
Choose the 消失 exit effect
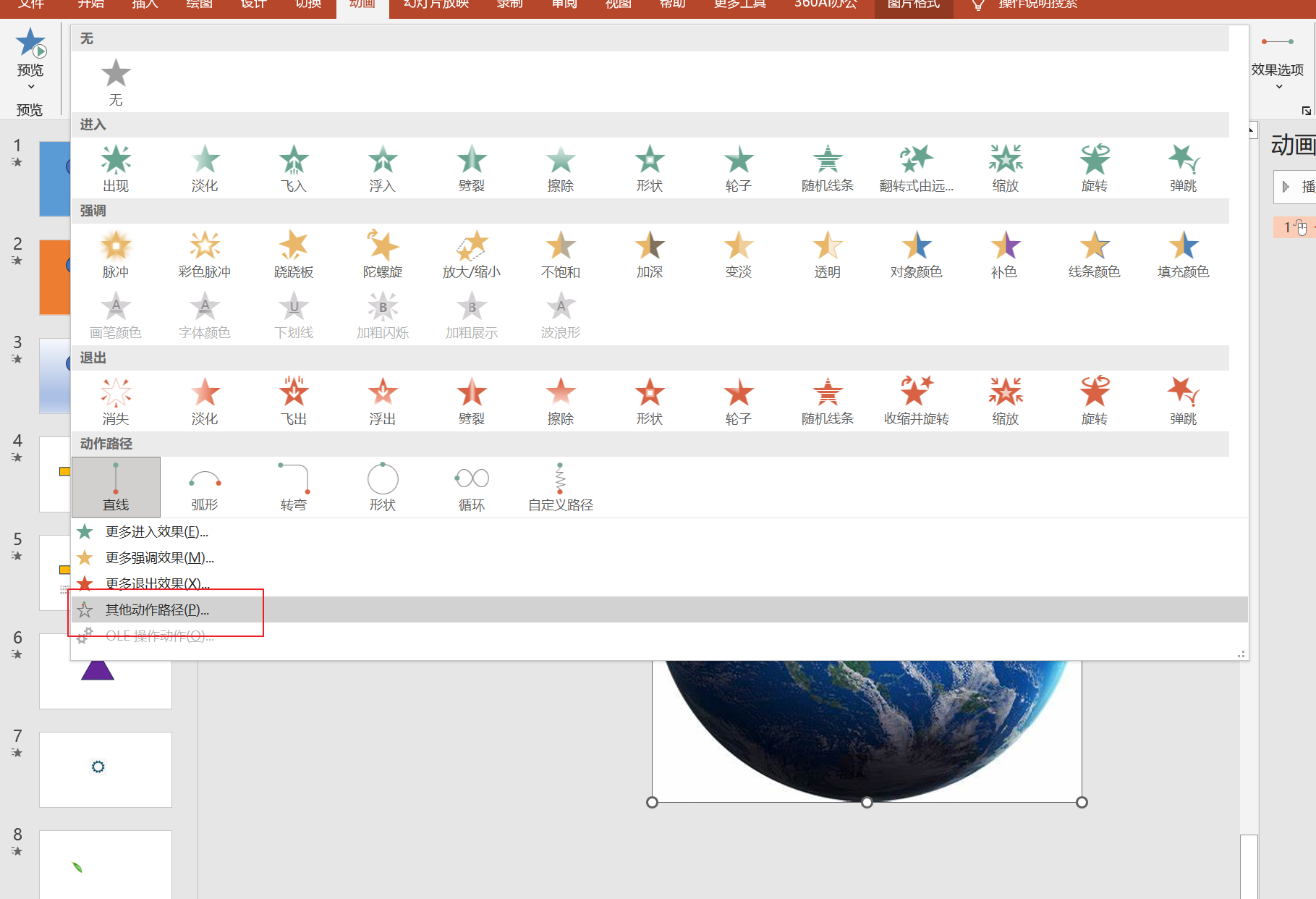[x=116, y=401]
